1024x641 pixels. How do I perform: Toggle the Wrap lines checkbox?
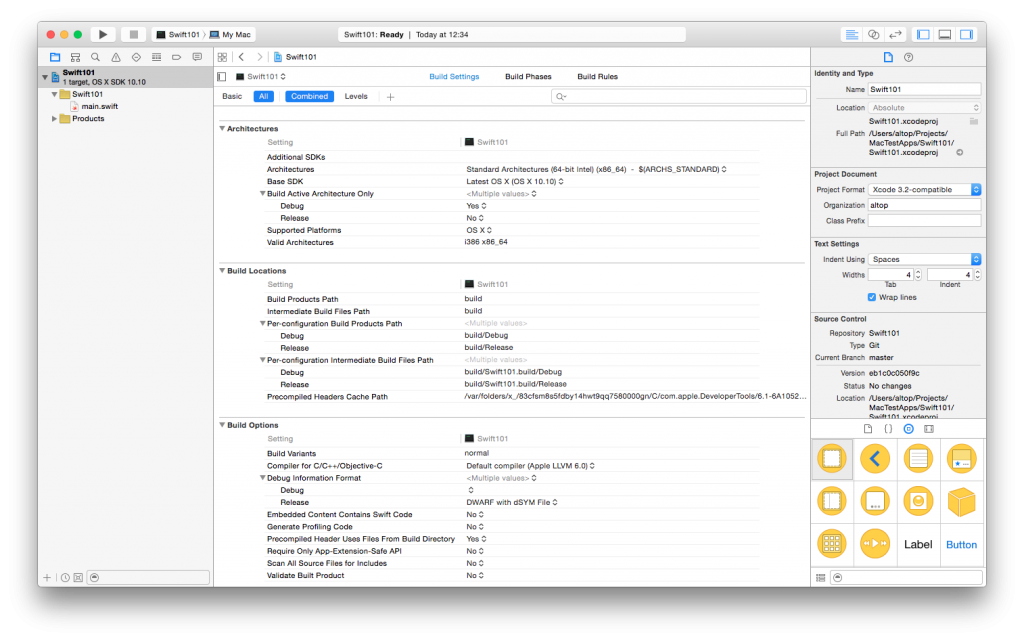[871, 297]
